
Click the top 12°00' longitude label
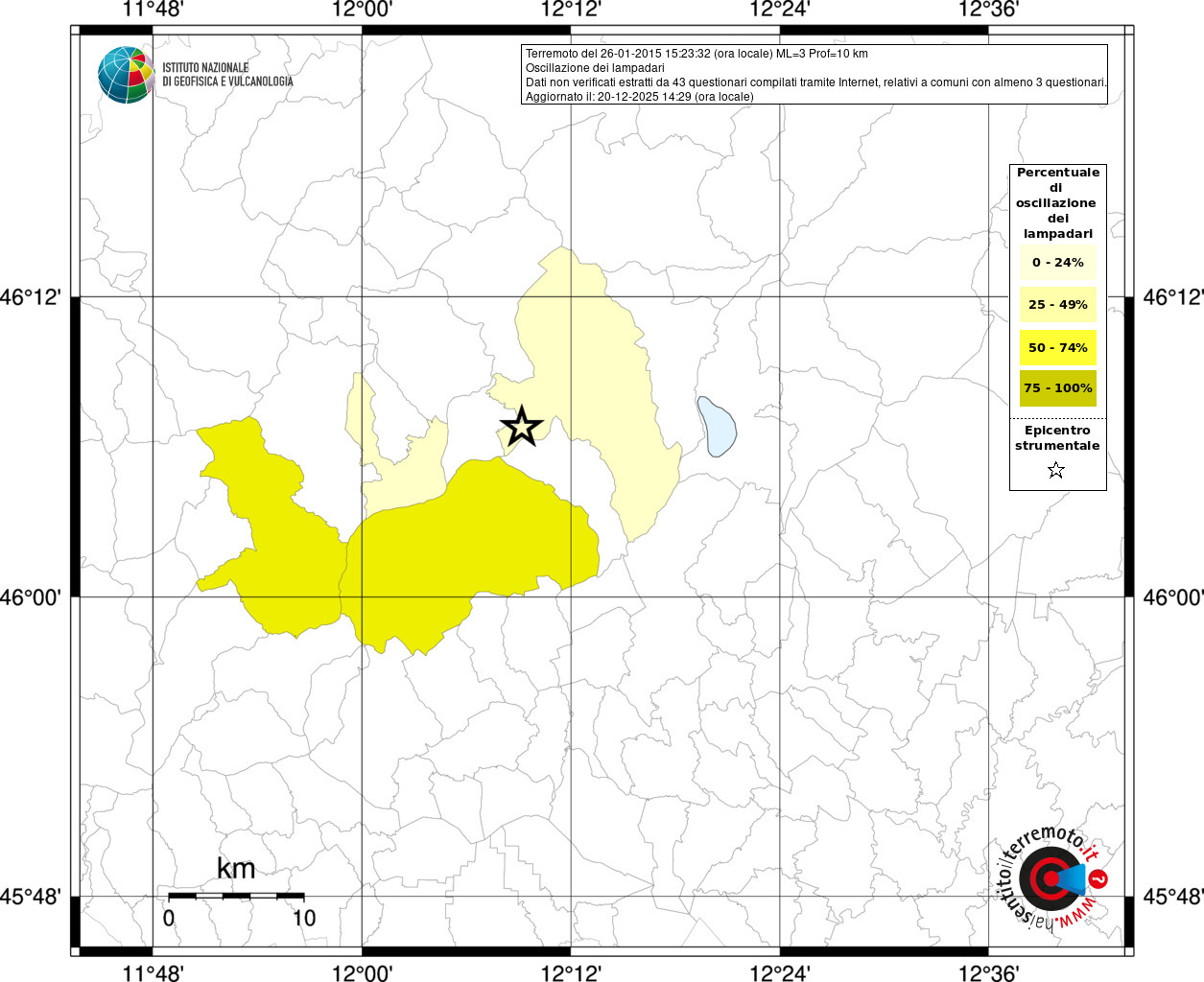tap(362, 10)
